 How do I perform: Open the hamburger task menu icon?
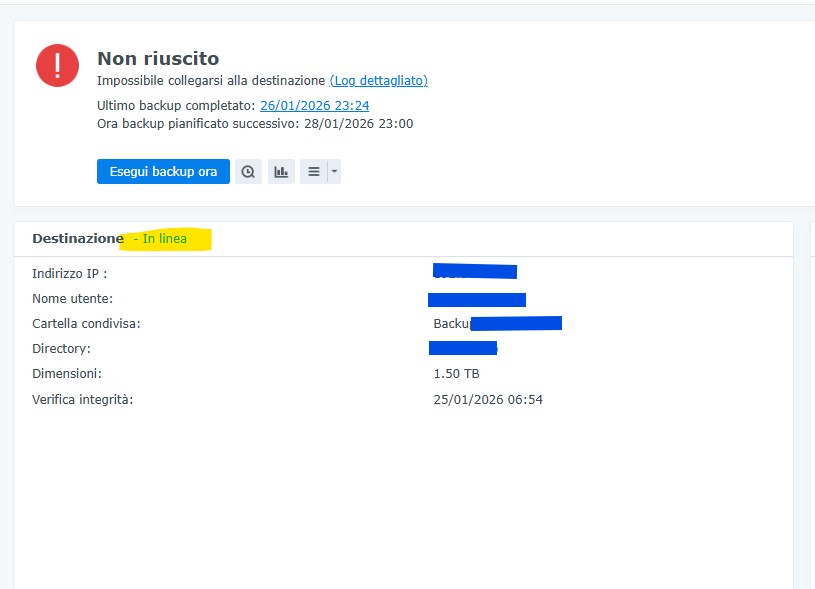[x=313, y=172]
